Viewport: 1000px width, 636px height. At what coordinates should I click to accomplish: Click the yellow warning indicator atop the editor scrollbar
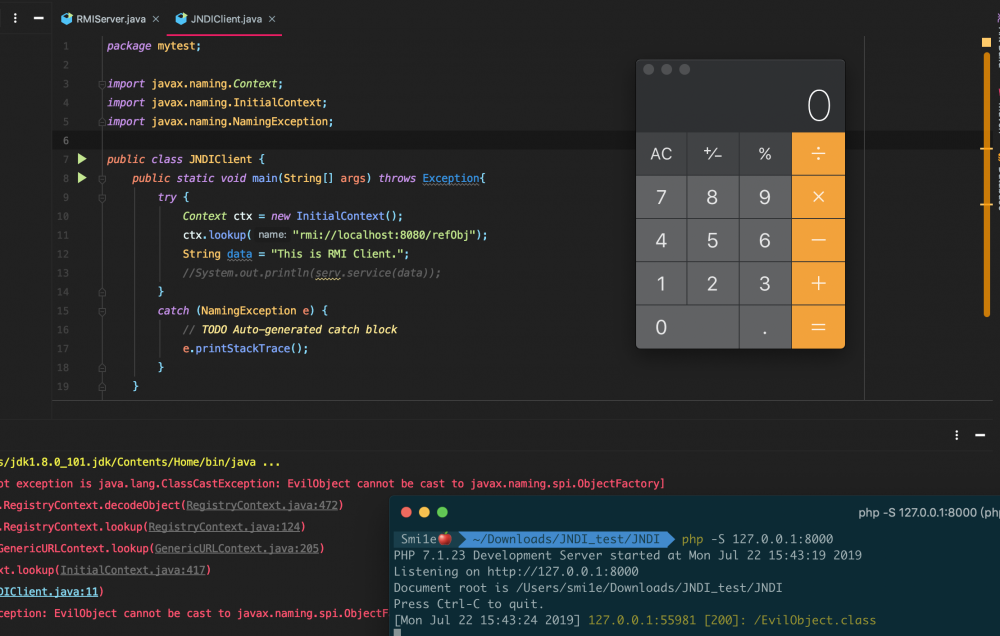(x=986, y=43)
